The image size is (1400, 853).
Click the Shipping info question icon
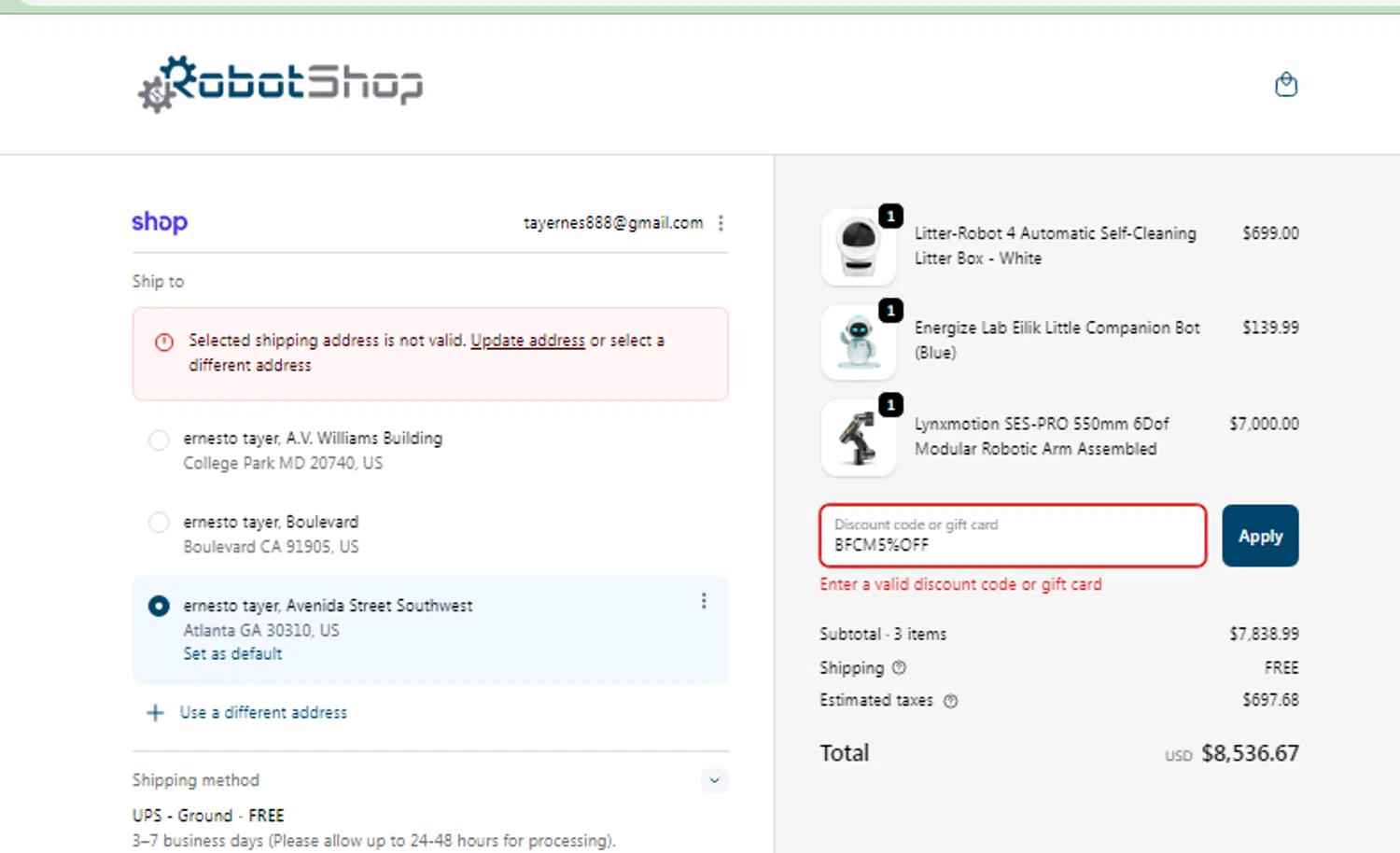pos(899,668)
